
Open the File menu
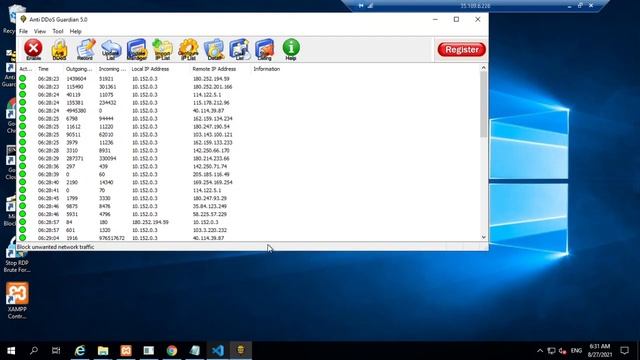pos(23,31)
